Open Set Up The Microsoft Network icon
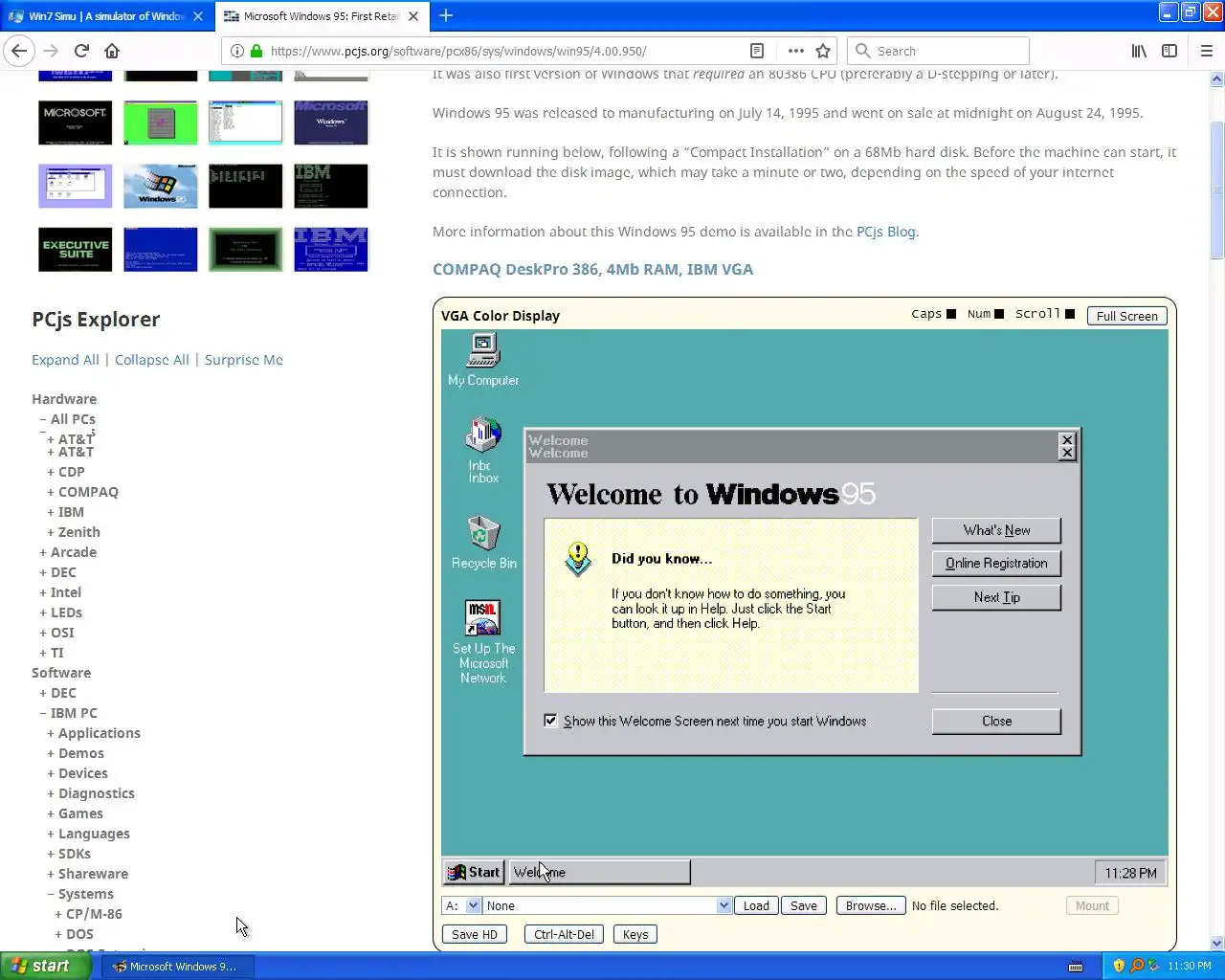 pyautogui.click(x=483, y=641)
